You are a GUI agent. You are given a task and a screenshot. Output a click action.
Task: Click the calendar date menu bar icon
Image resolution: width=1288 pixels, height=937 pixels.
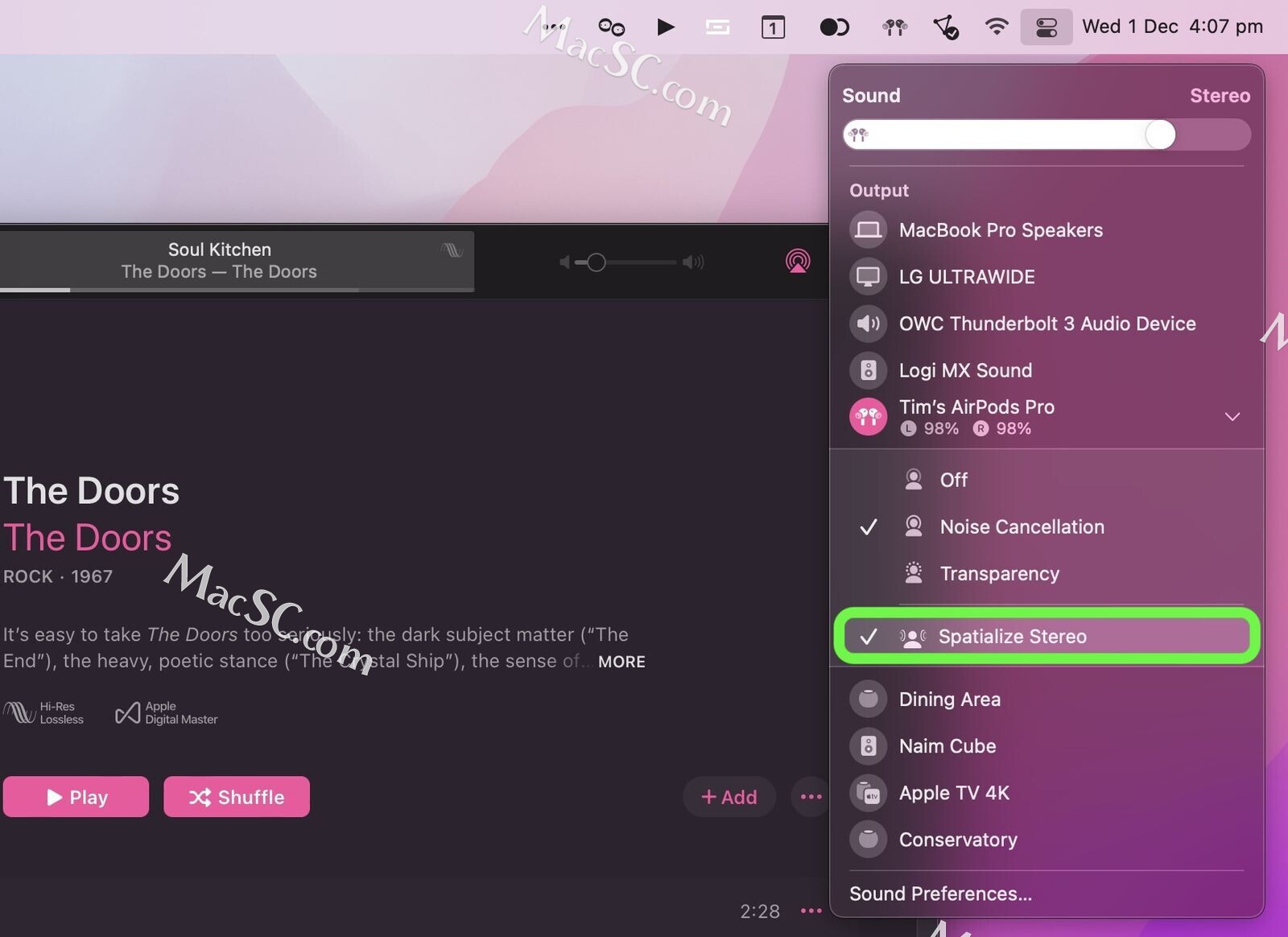pyautogui.click(x=773, y=27)
